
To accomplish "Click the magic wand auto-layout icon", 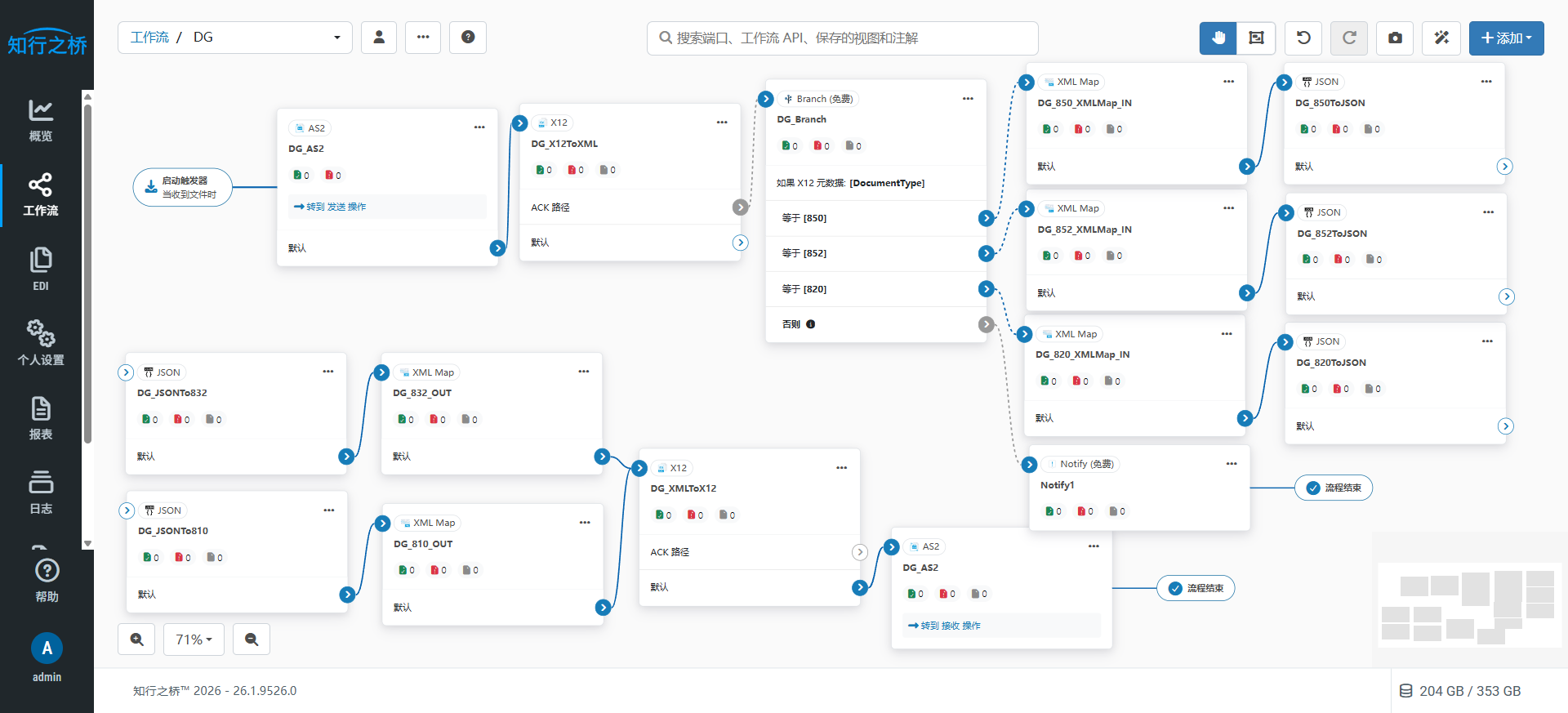I will [1441, 38].
